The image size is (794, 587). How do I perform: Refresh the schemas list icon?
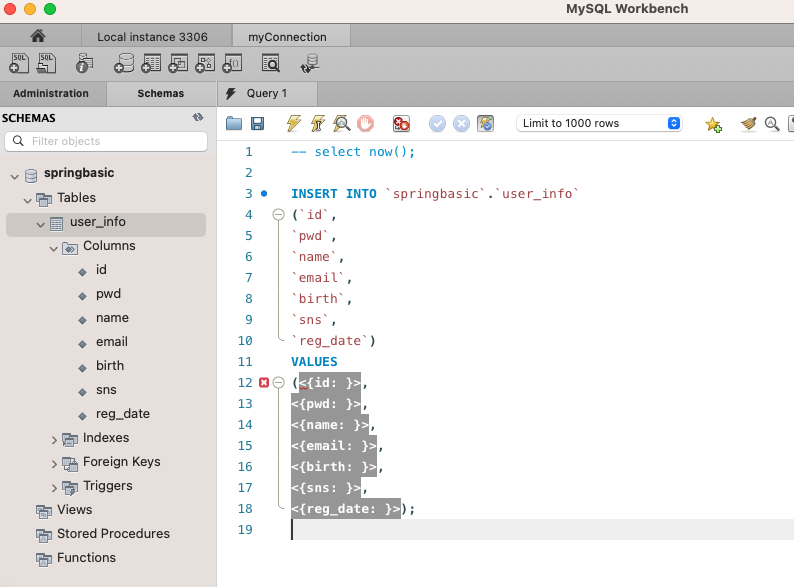point(198,118)
